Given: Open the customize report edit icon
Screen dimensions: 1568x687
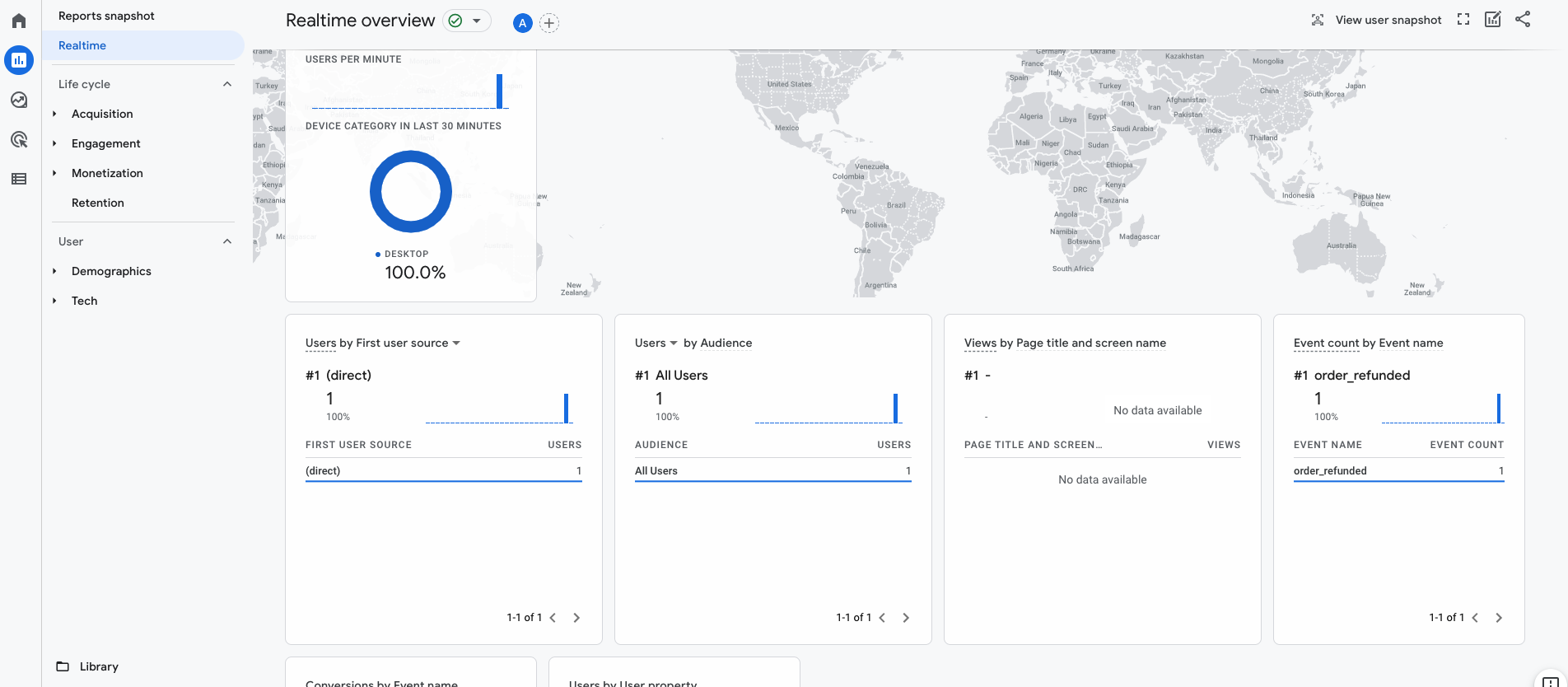Looking at the screenshot, I should [1493, 19].
